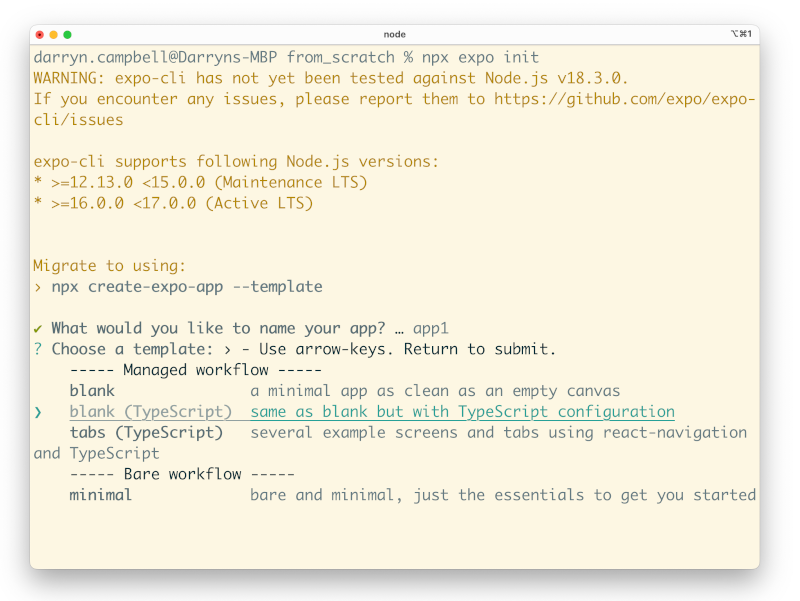Close the node terminal window

(x=40, y=35)
